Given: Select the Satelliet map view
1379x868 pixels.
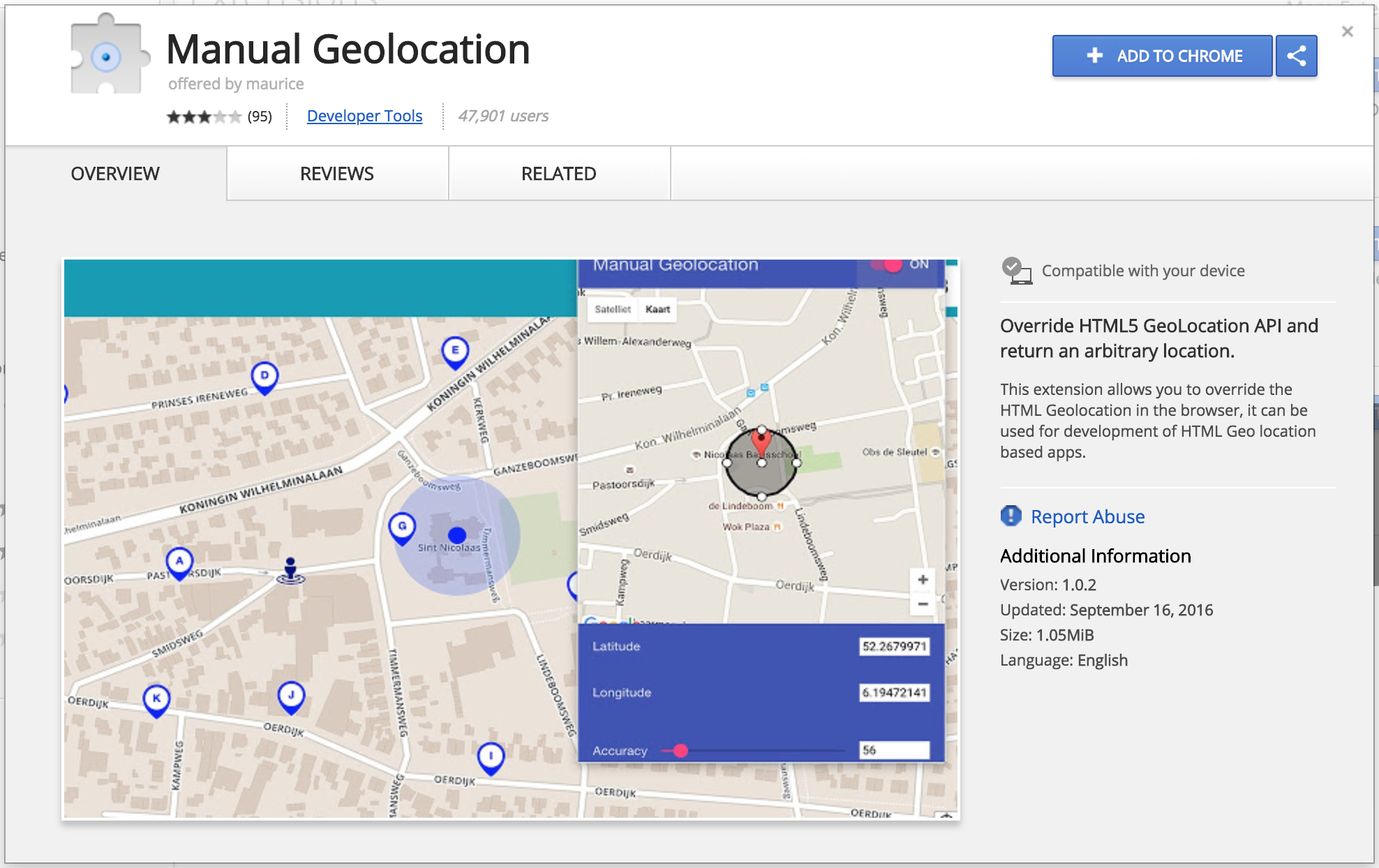Looking at the screenshot, I should [613, 309].
